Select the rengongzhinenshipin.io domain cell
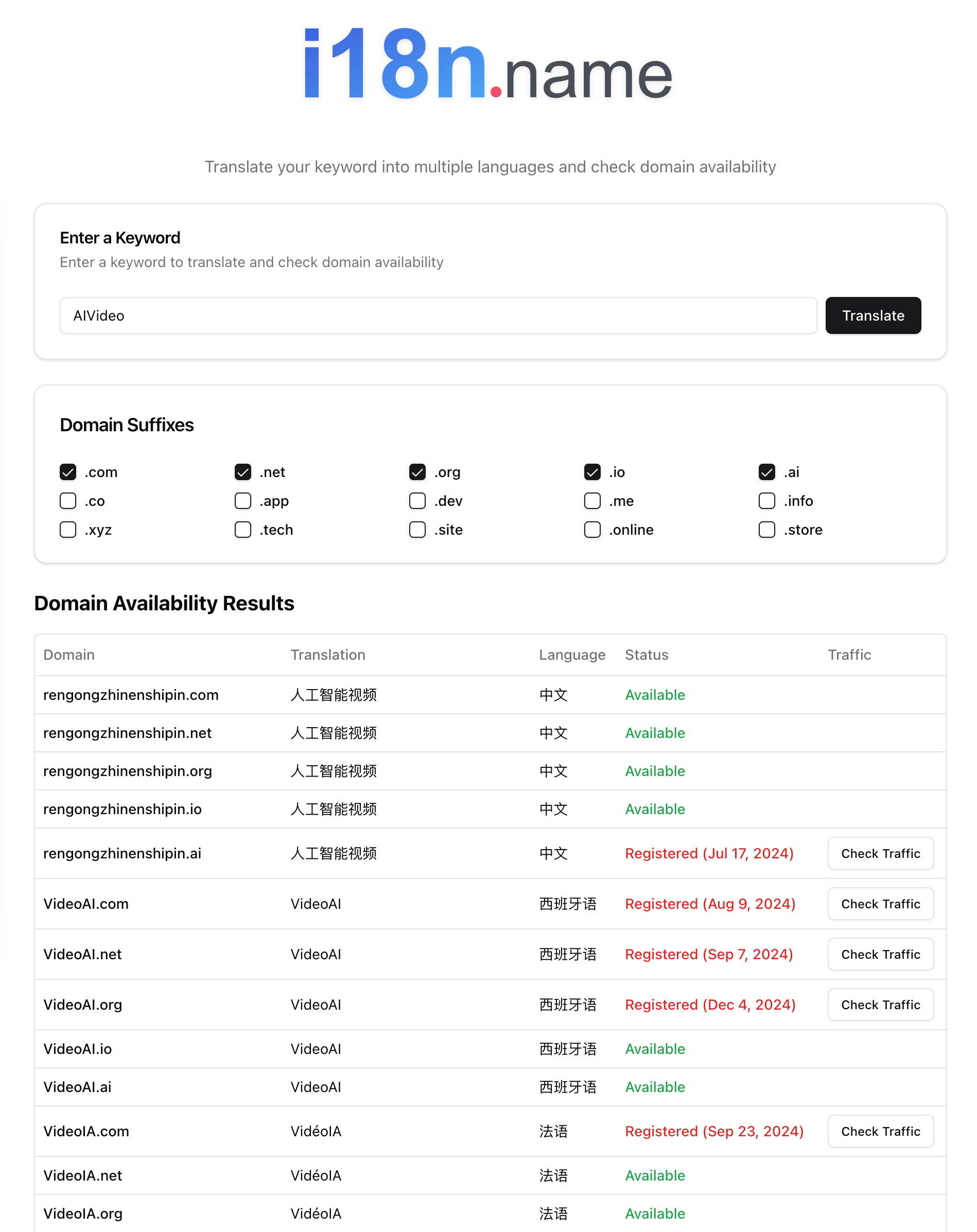The height and width of the screenshot is (1232, 977). (123, 809)
